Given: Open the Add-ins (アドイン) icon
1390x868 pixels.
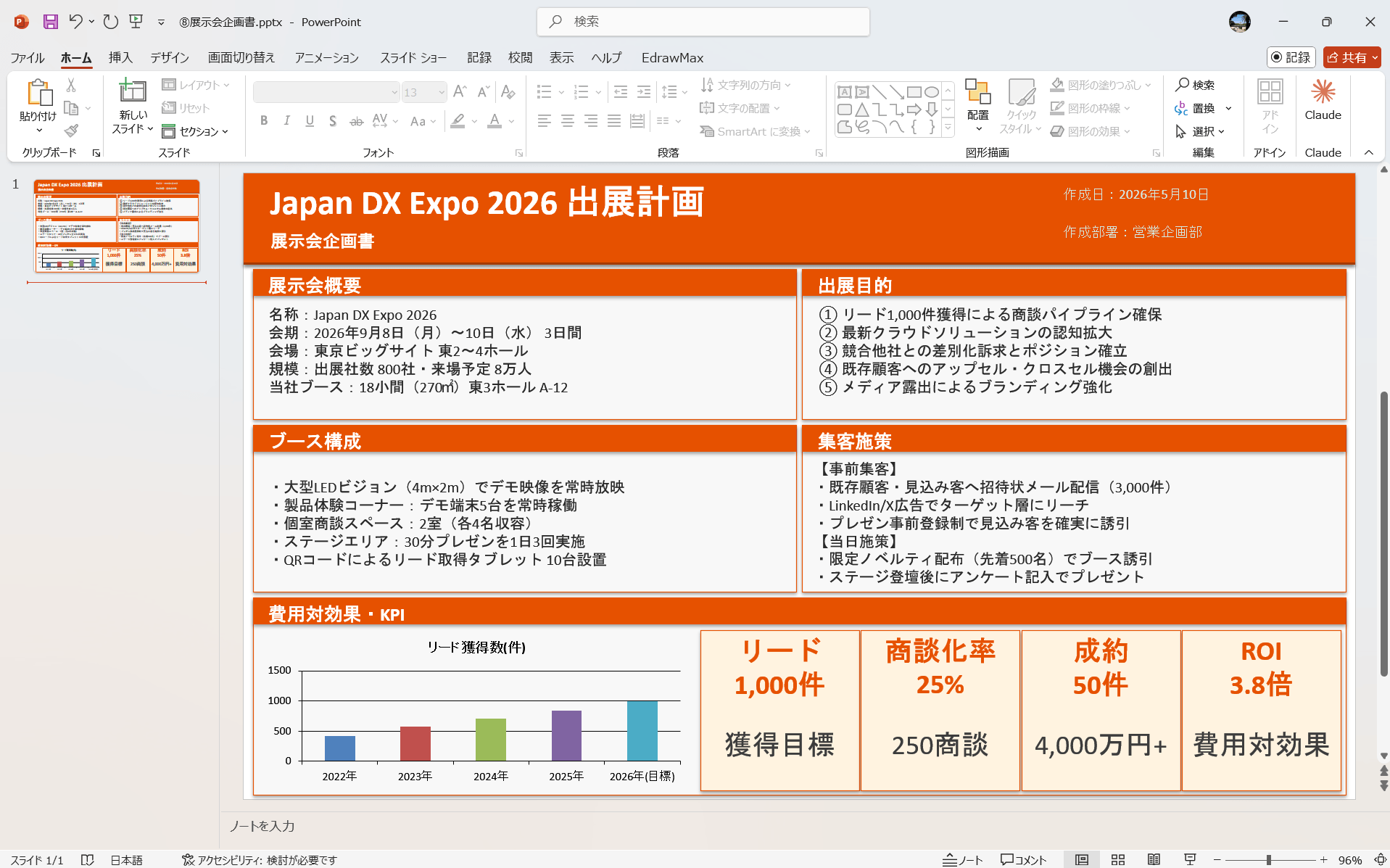Looking at the screenshot, I should click(1270, 92).
